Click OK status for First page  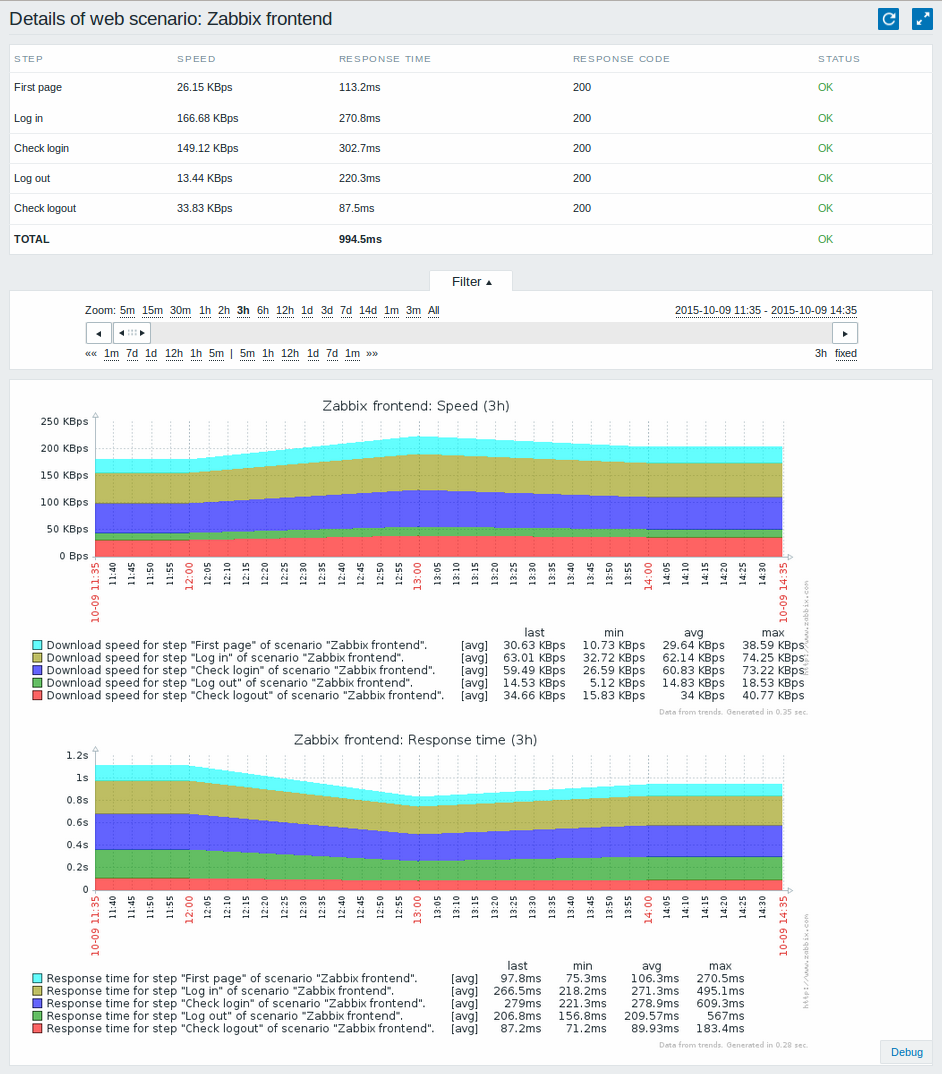[x=826, y=87]
